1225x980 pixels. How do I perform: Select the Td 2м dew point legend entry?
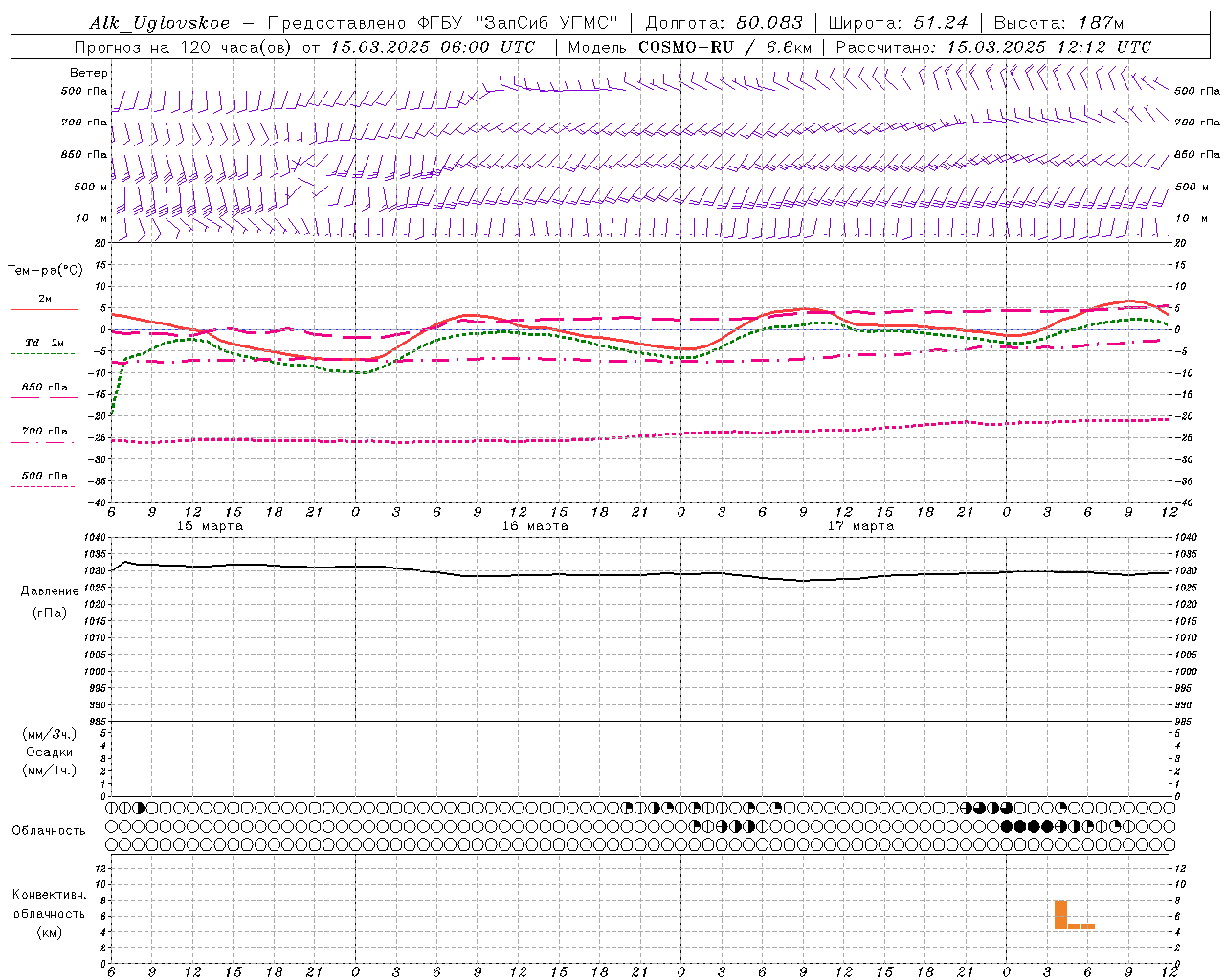(x=44, y=343)
